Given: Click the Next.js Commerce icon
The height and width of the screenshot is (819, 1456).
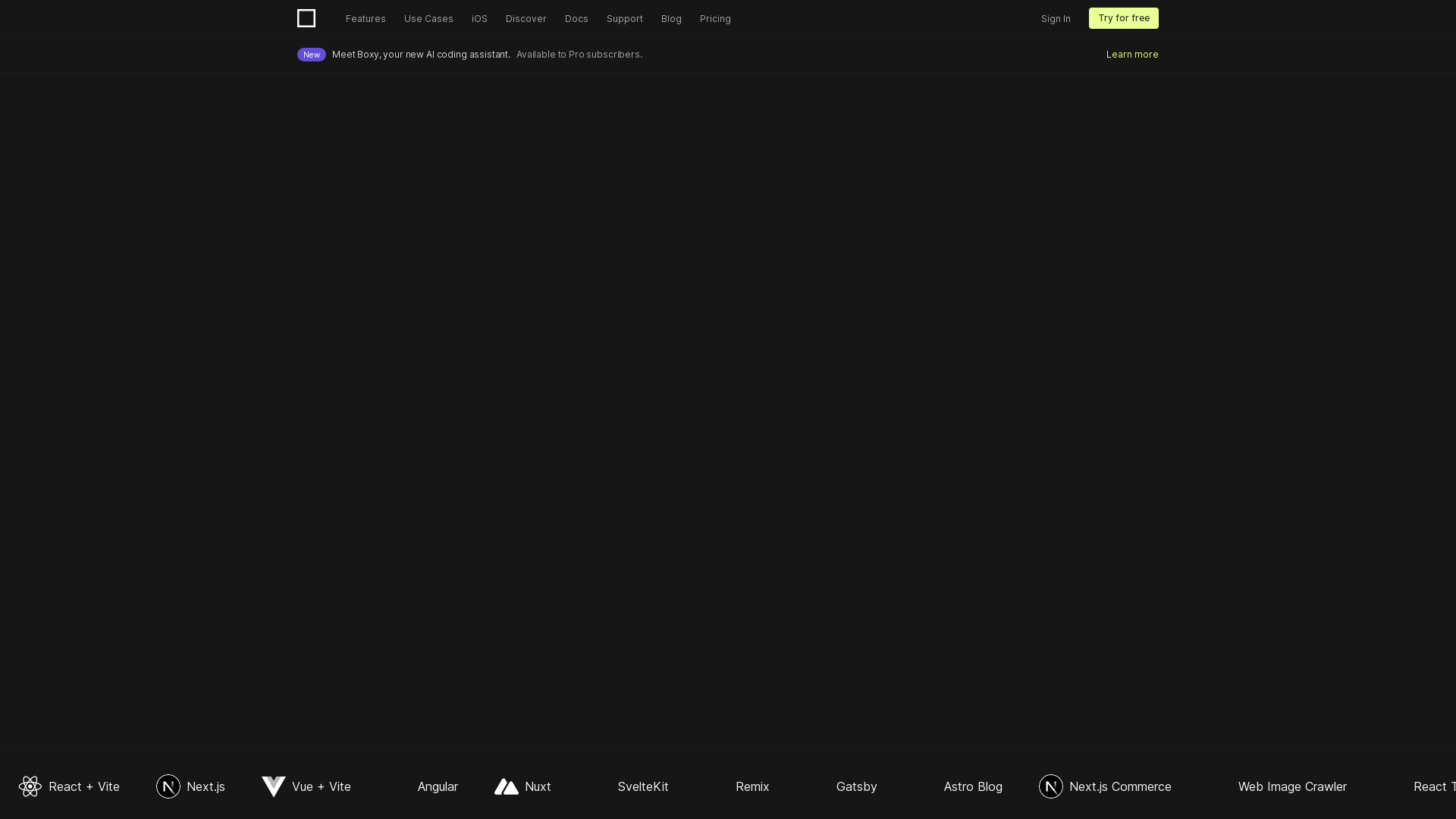Looking at the screenshot, I should click(x=1050, y=786).
